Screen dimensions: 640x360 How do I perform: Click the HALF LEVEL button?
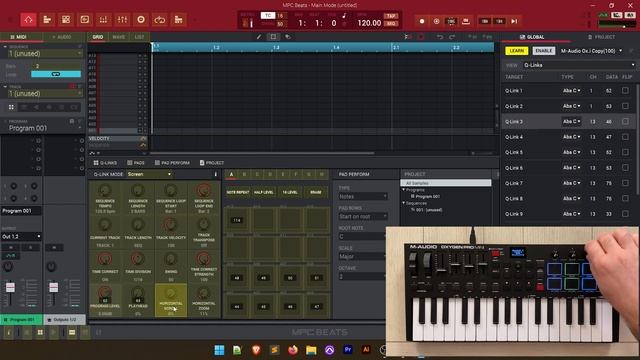coord(264,192)
